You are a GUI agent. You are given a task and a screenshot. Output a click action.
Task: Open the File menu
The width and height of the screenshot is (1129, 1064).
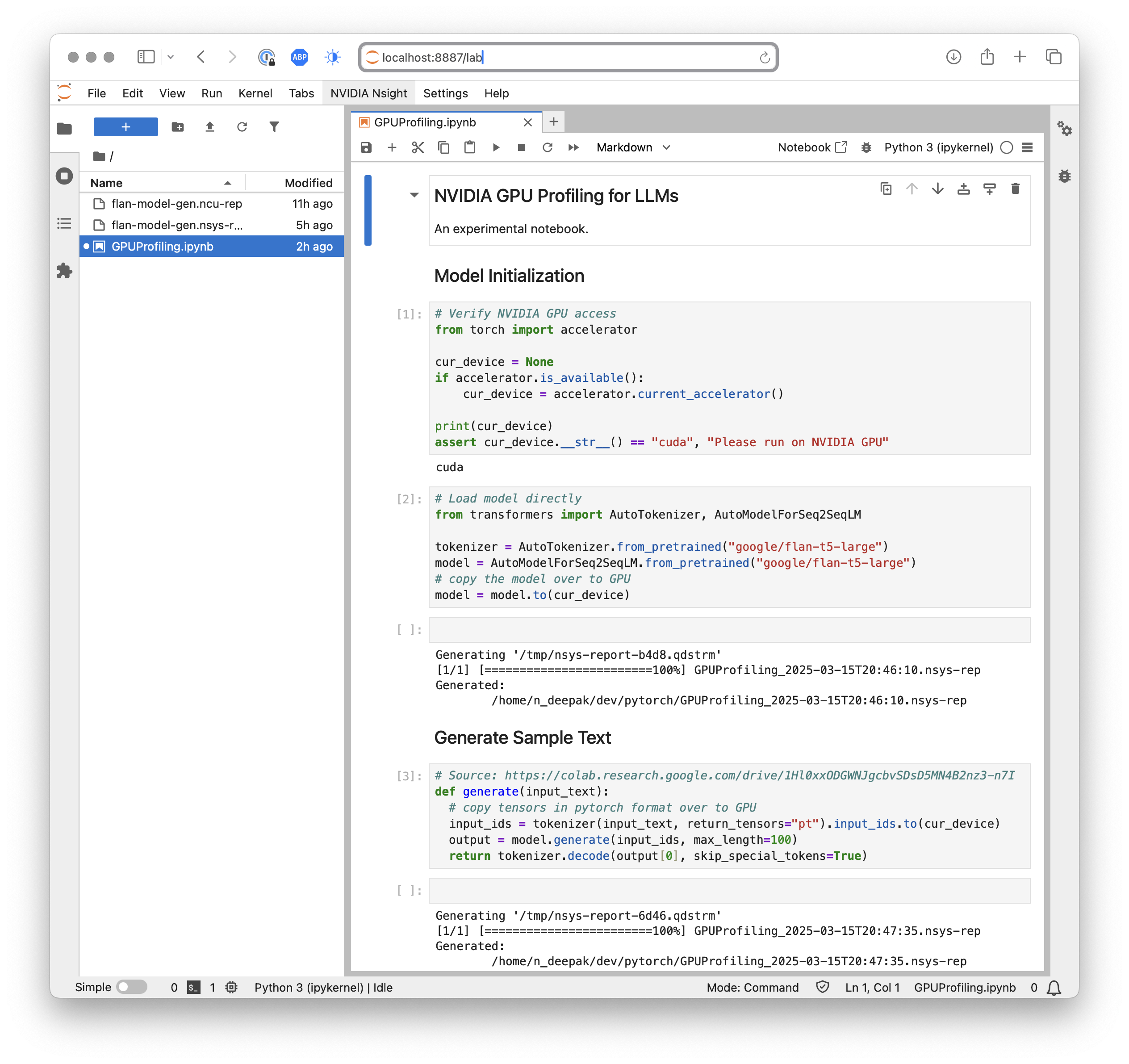96,93
